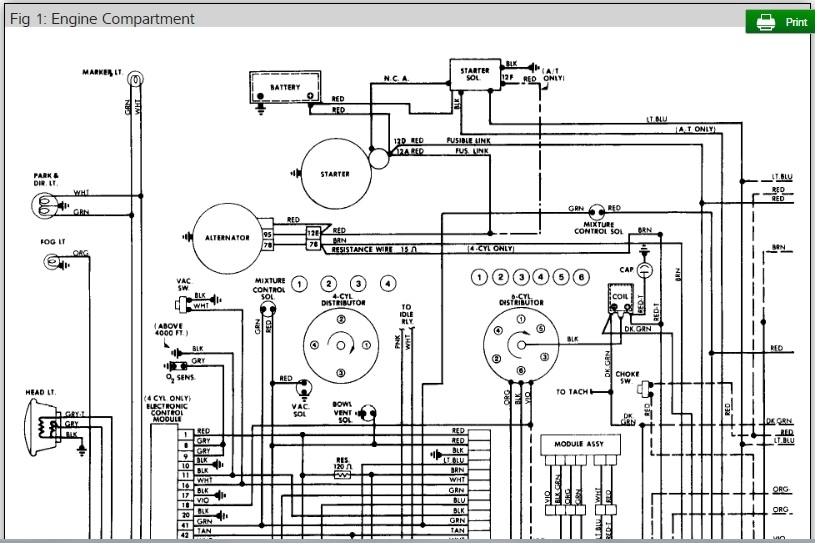Click the '12D RED' wire label
Image resolution: width=815 pixels, height=543 pixels.
pos(409,141)
